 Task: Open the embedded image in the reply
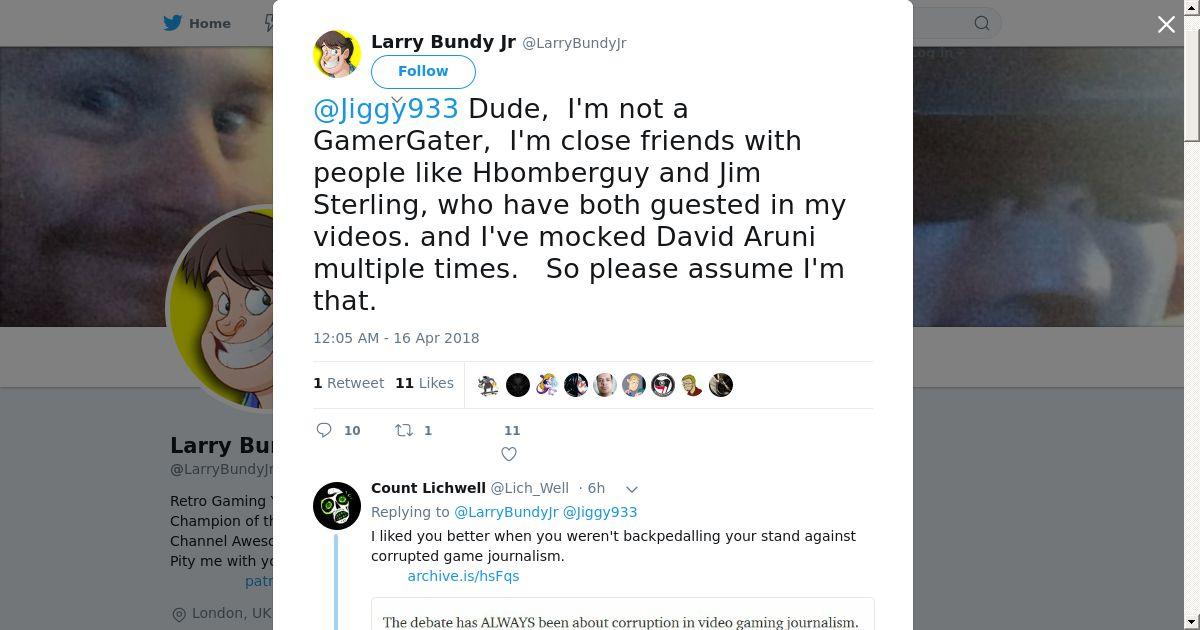click(622, 614)
